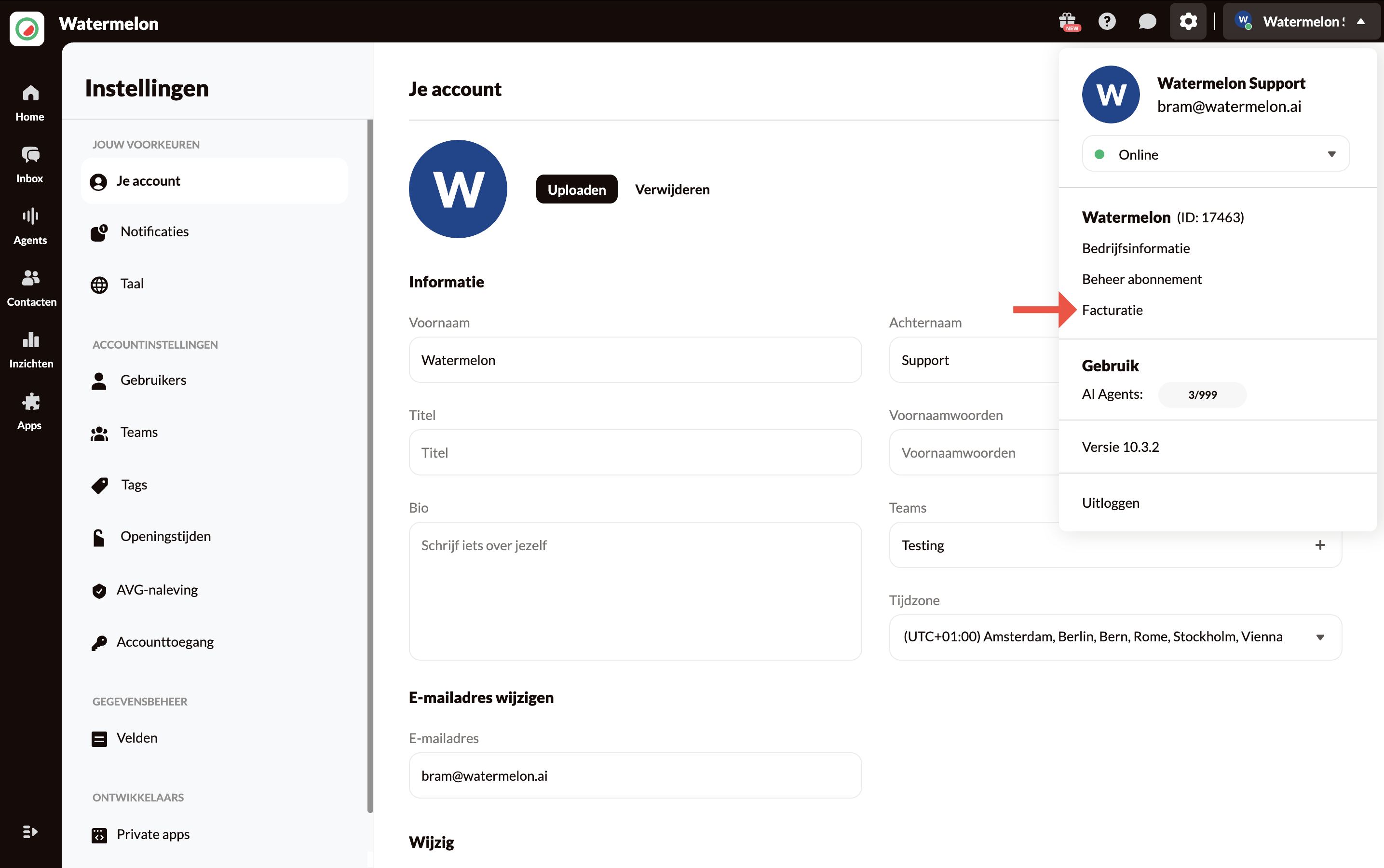Click Uitloggen to log out
Image resolution: width=1384 pixels, height=868 pixels.
pos(1110,503)
